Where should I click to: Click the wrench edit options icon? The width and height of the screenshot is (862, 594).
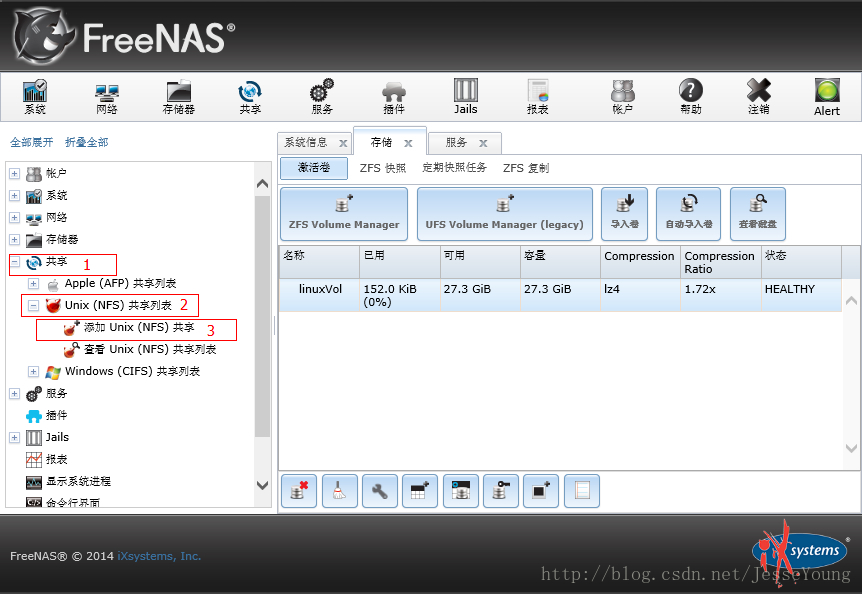click(380, 491)
